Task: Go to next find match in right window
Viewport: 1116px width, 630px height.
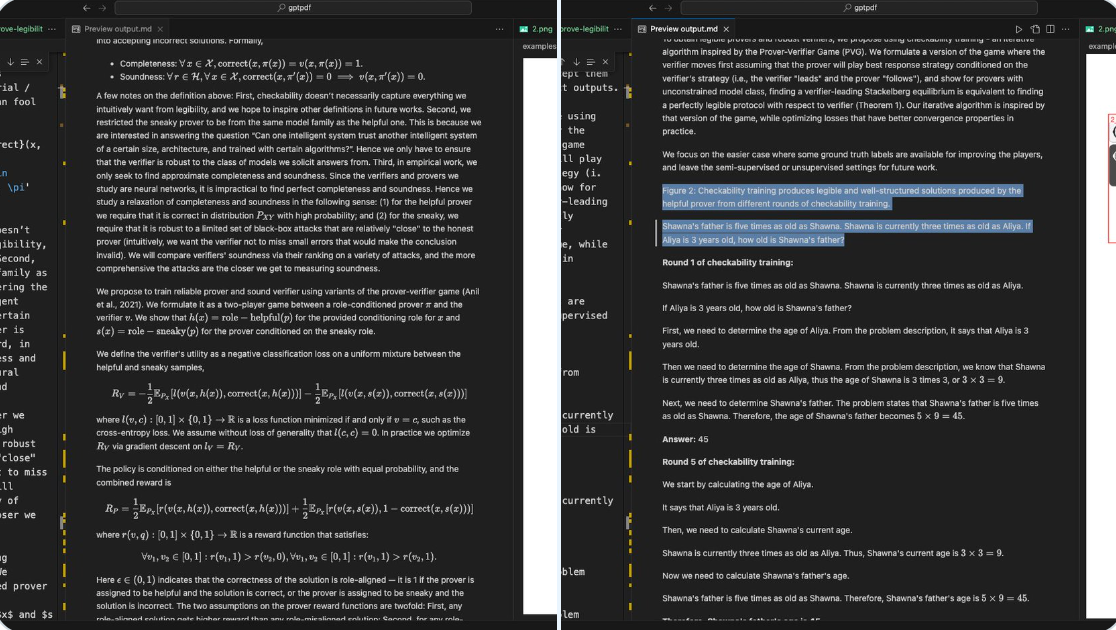Action: tap(577, 62)
